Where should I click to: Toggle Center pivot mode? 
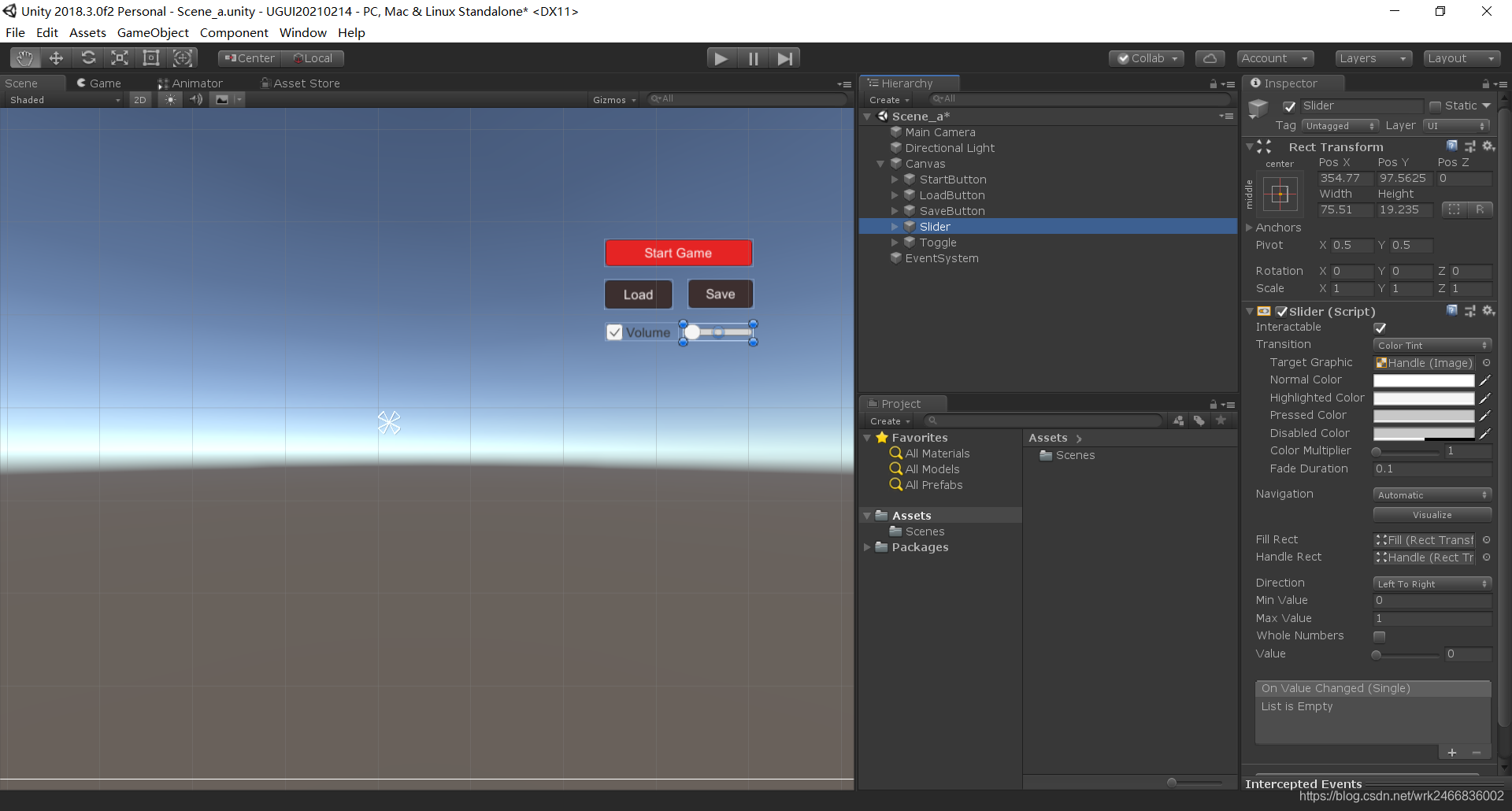[249, 58]
